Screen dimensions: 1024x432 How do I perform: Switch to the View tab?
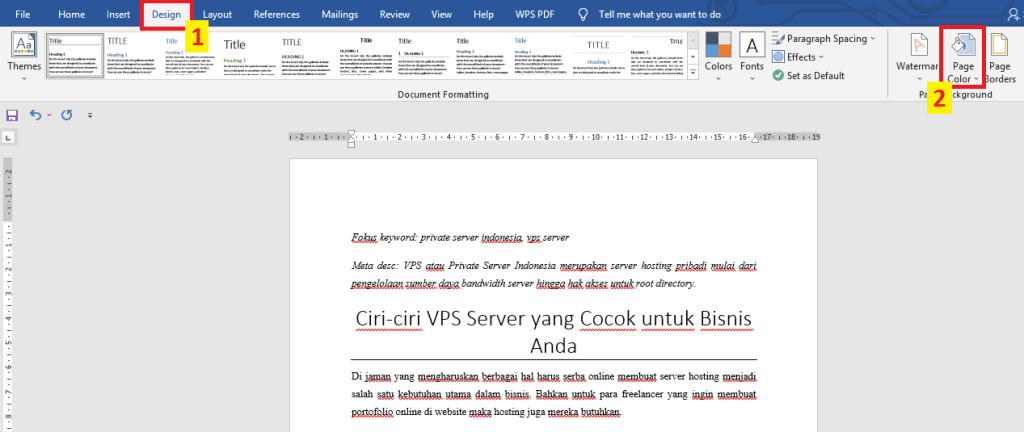click(441, 14)
